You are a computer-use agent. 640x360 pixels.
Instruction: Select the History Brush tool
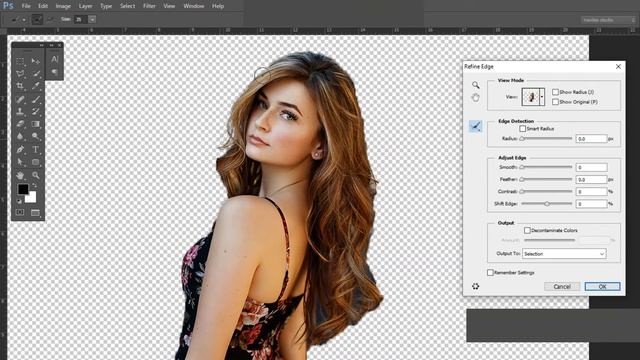(36, 111)
